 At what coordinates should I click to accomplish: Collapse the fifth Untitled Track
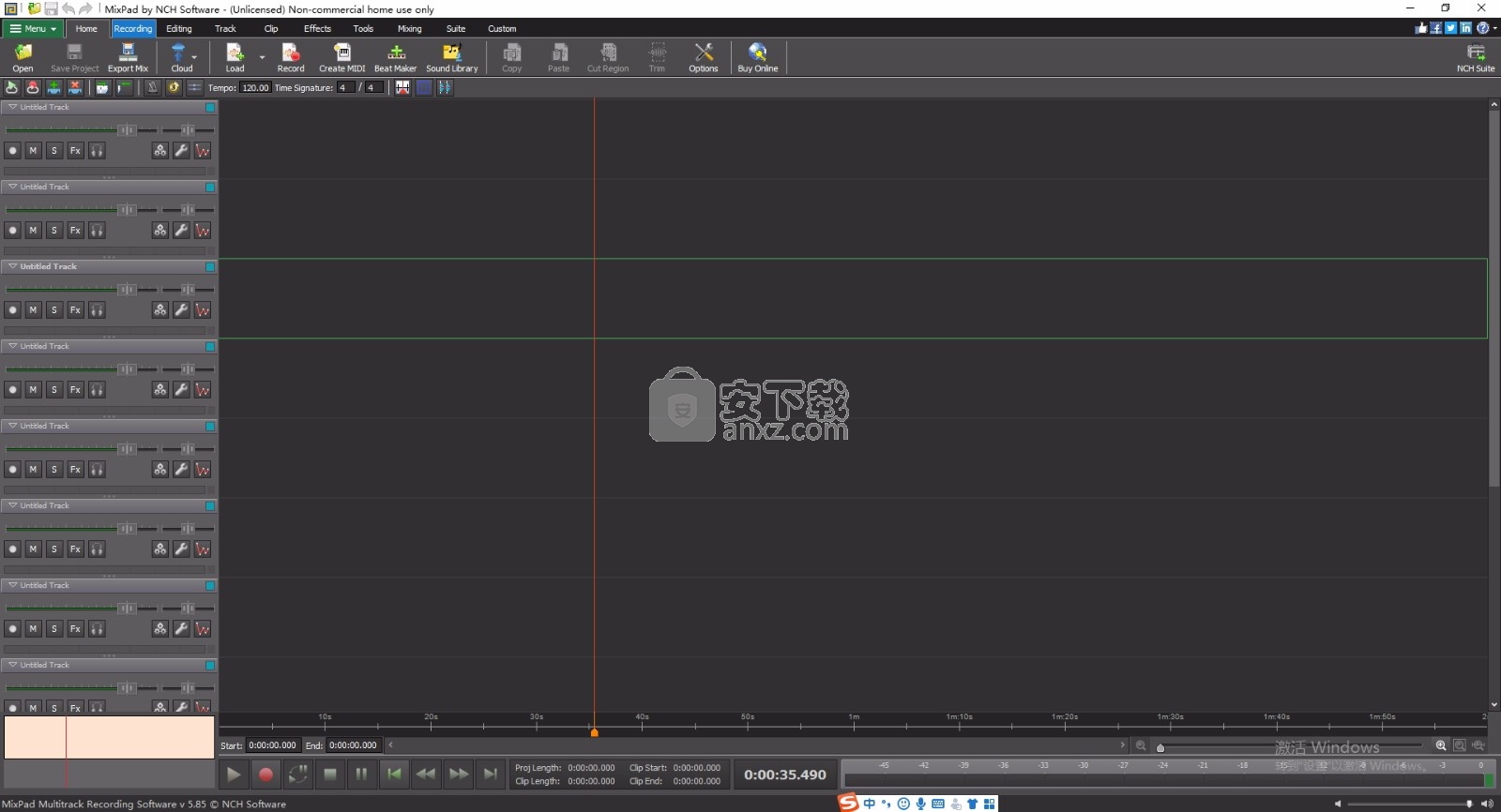click(x=12, y=426)
